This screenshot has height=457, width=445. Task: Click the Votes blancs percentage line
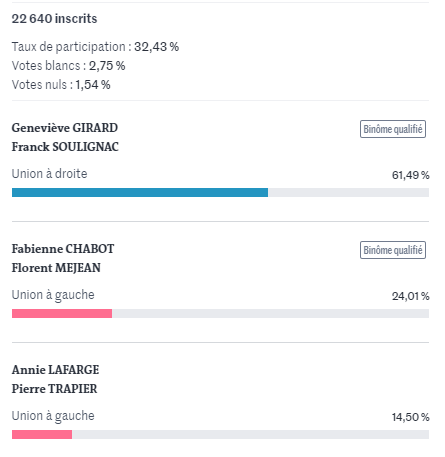(68, 66)
